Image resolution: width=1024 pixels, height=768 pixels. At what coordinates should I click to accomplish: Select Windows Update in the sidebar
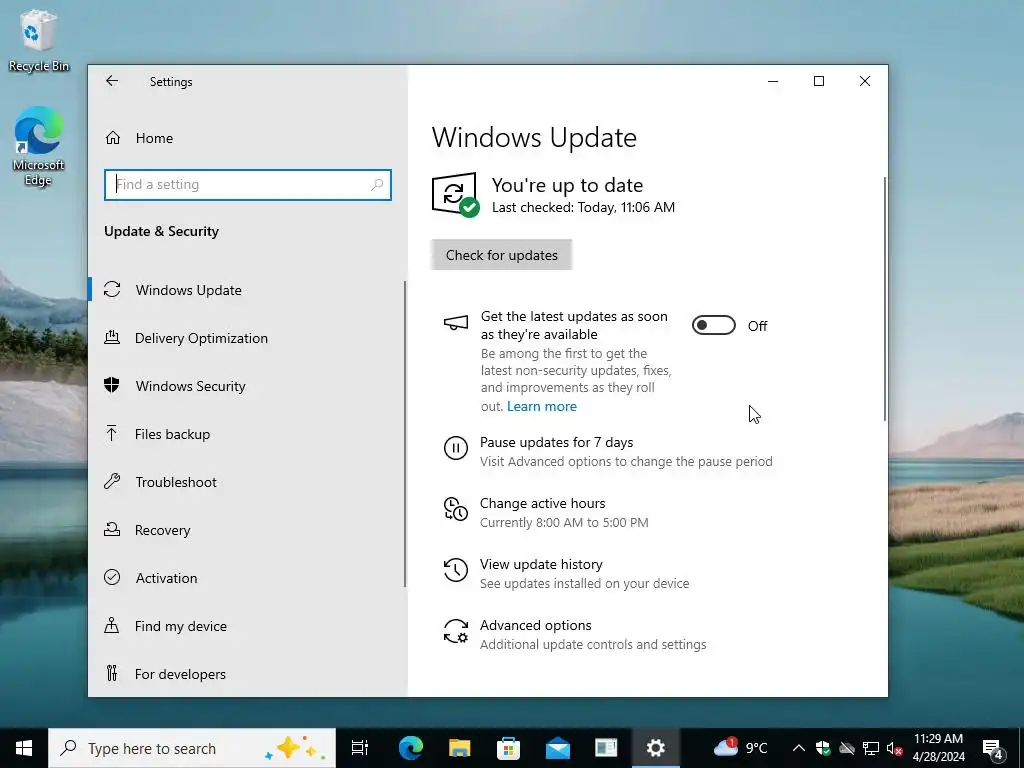[x=247, y=289]
